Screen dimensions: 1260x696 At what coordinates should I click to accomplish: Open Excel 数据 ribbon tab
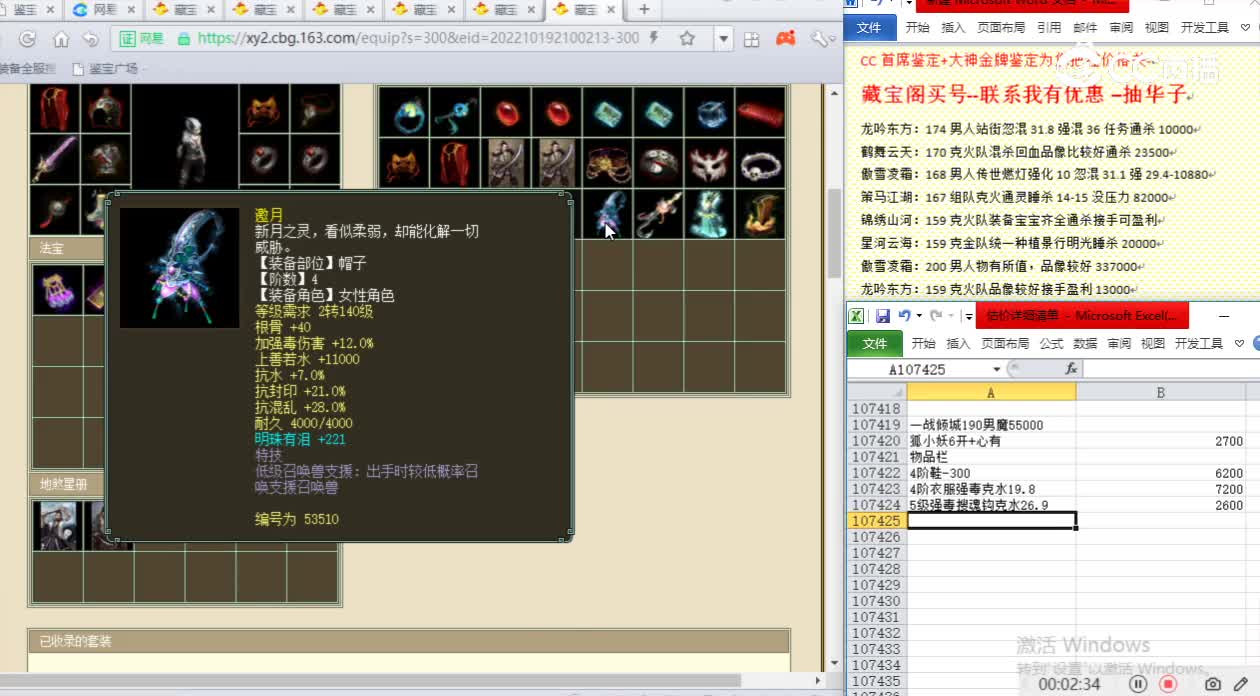(x=1085, y=343)
